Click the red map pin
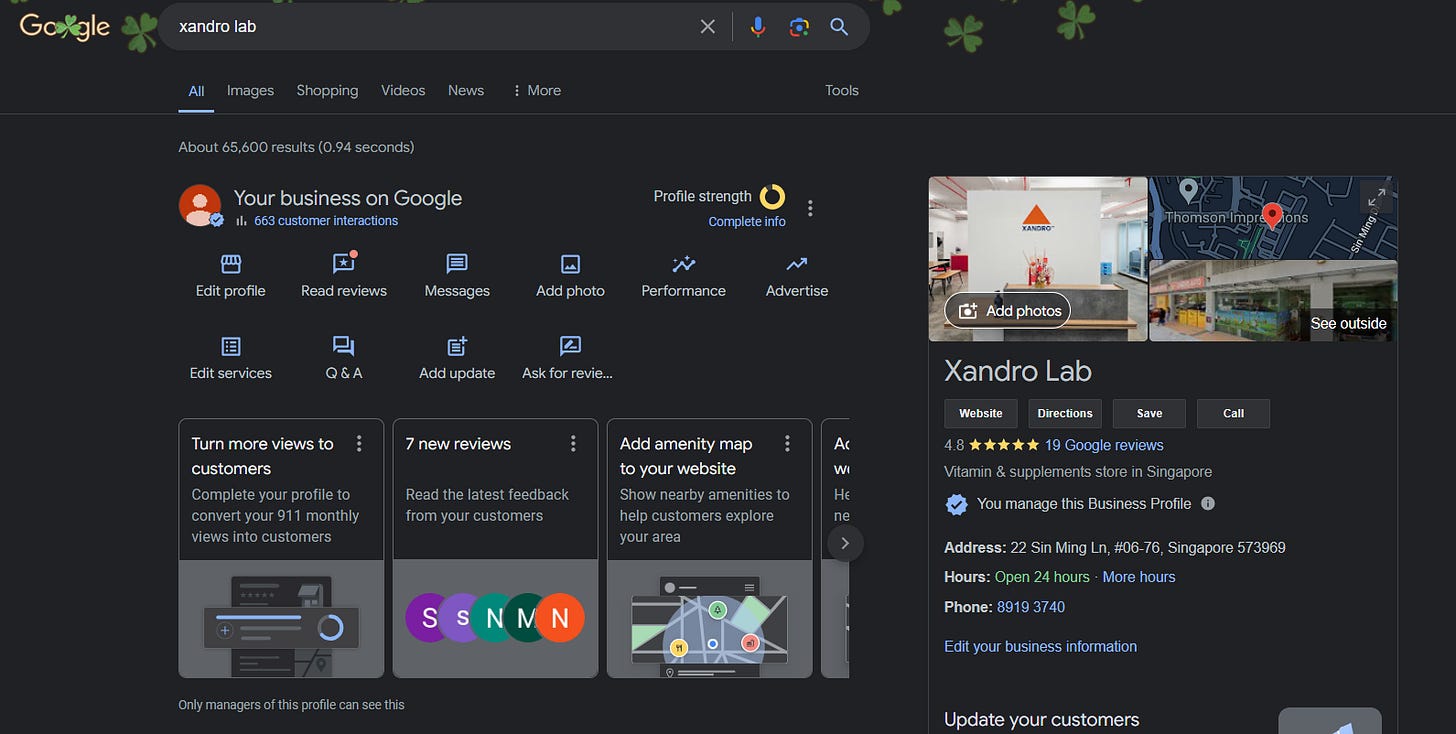Viewport: 1456px width, 734px height. coord(1272,215)
